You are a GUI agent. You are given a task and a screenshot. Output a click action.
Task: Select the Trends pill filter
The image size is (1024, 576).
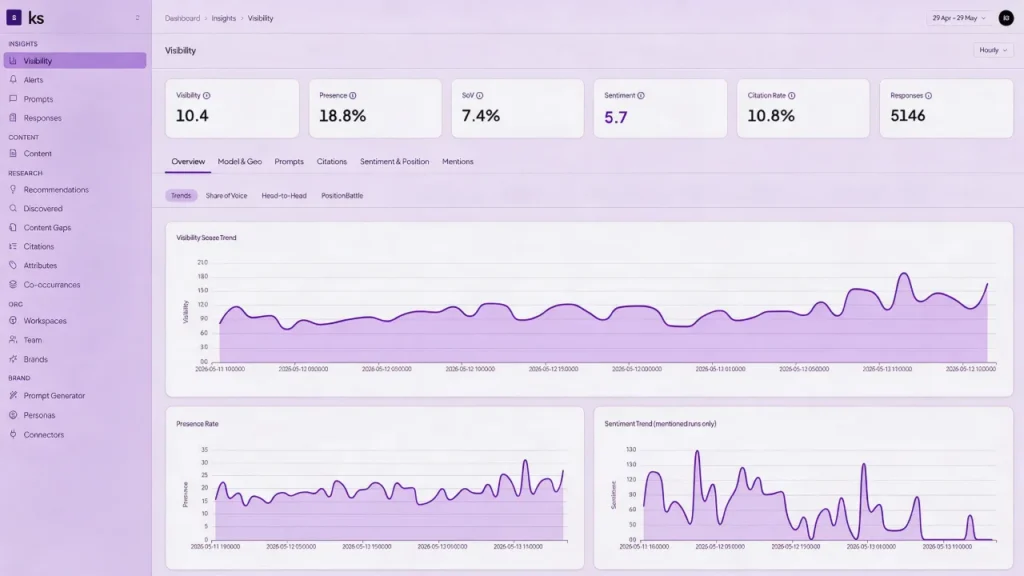181,195
